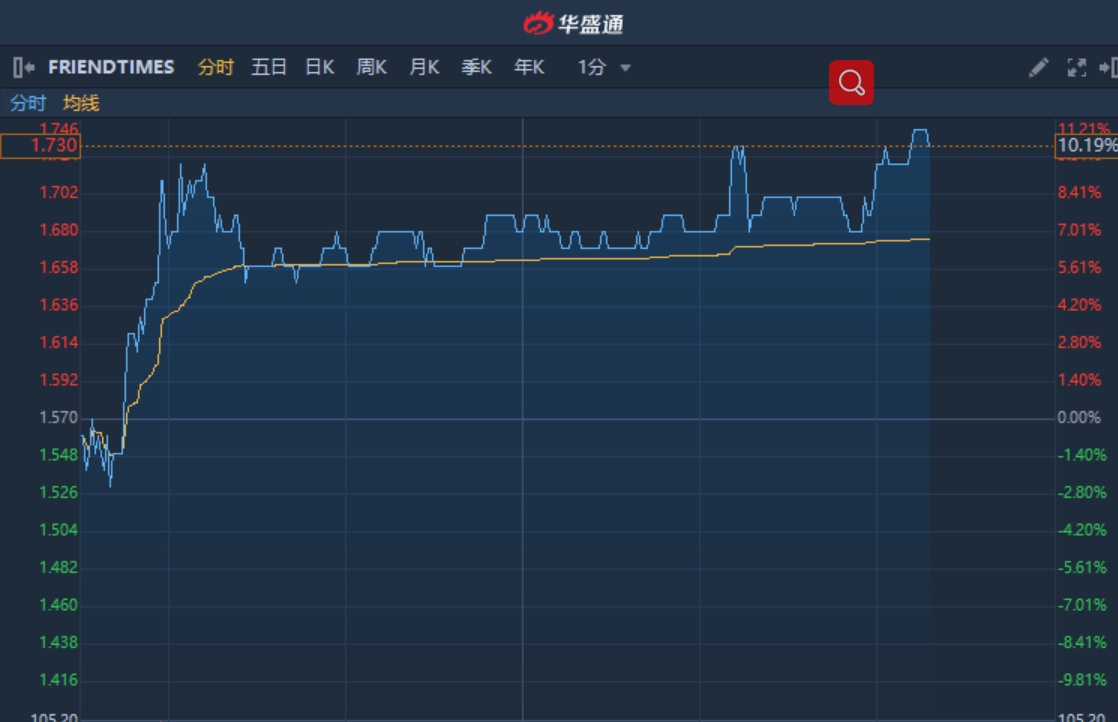Viewport: 1118px width, 722px height.
Task: Open the 年K yearly chart tab
Action: [529, 67]
